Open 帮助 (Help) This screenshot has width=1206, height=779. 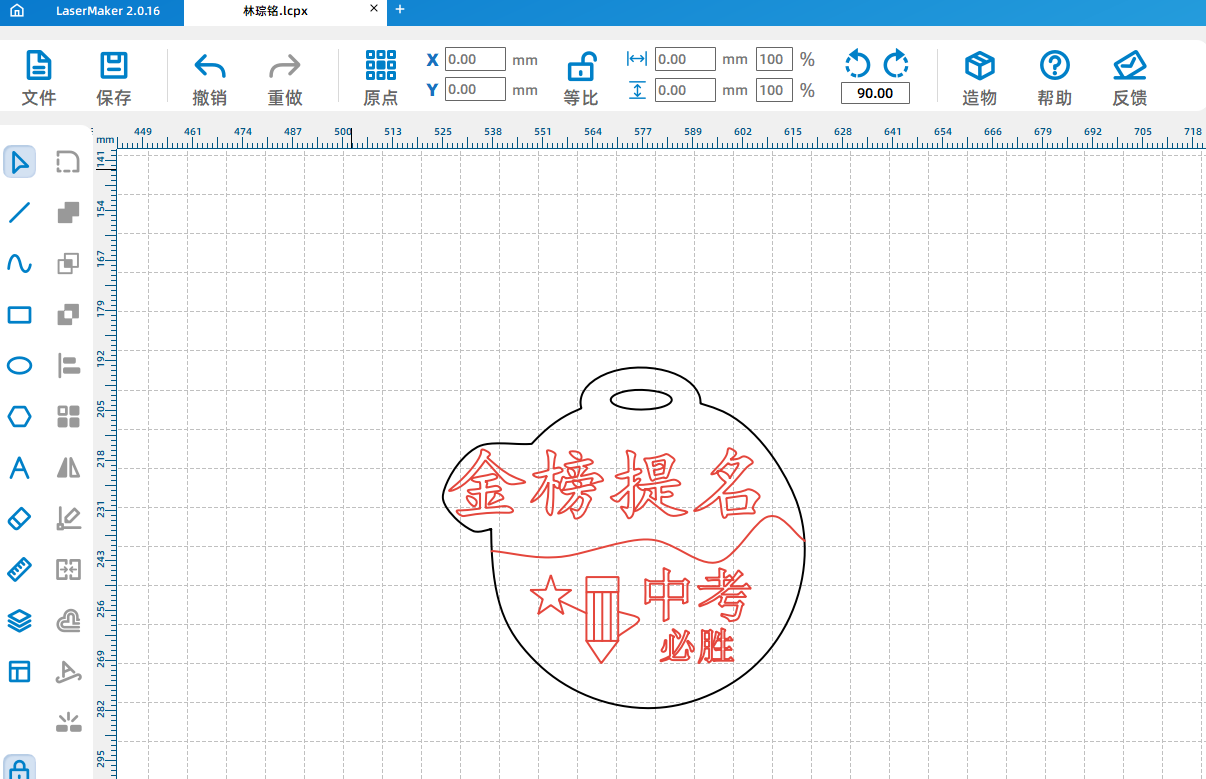1054,78
